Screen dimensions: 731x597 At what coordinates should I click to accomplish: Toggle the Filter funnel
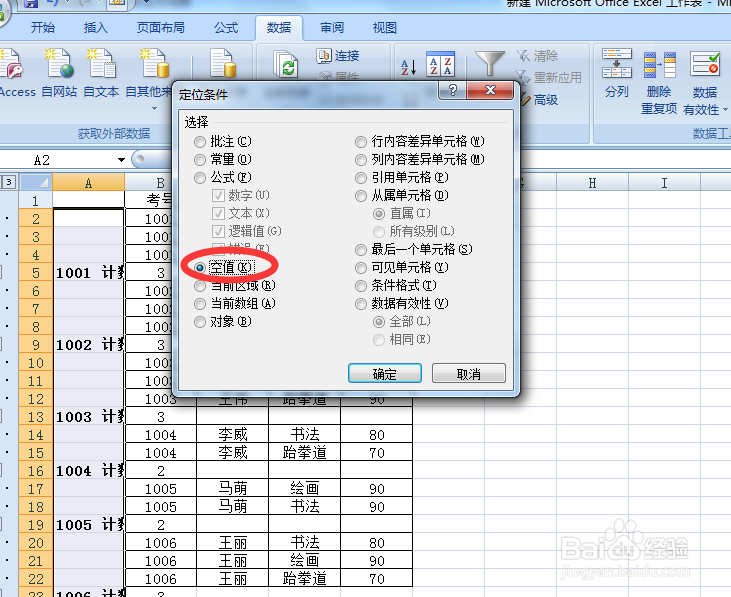pos(490,64)
